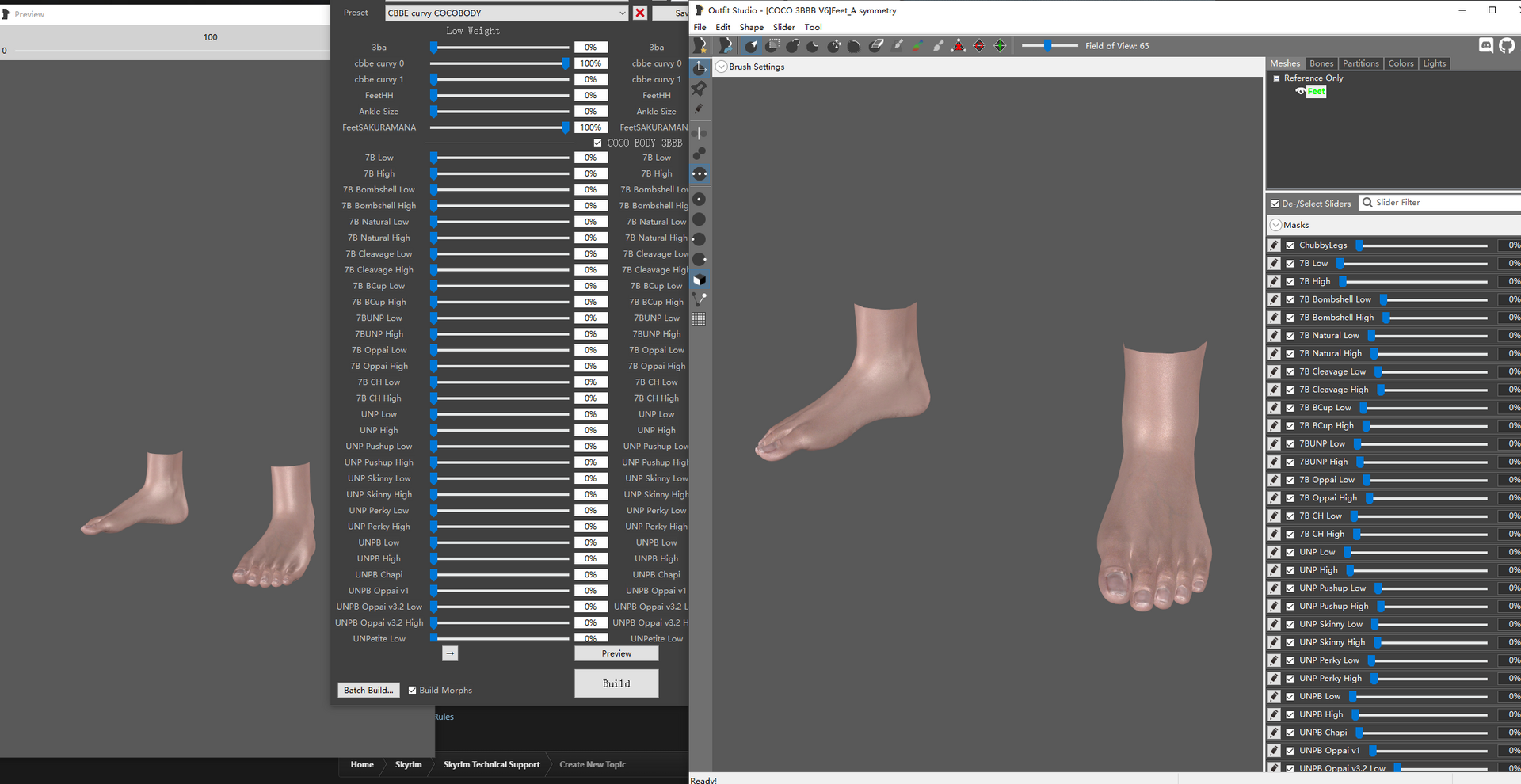The width and height of the screenshot is (1521, 784).
Task: Toggle the floor grid icon
Action: [x=699, y=319]
